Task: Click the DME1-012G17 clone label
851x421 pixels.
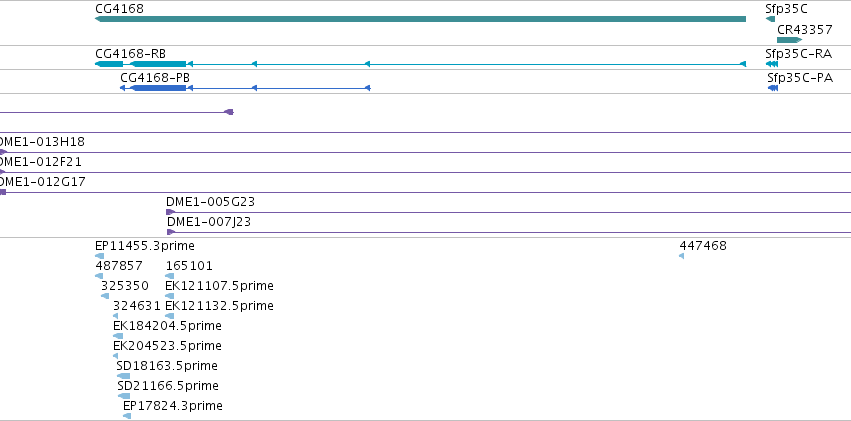Action: pyautogui.click(x=42, y=182)
